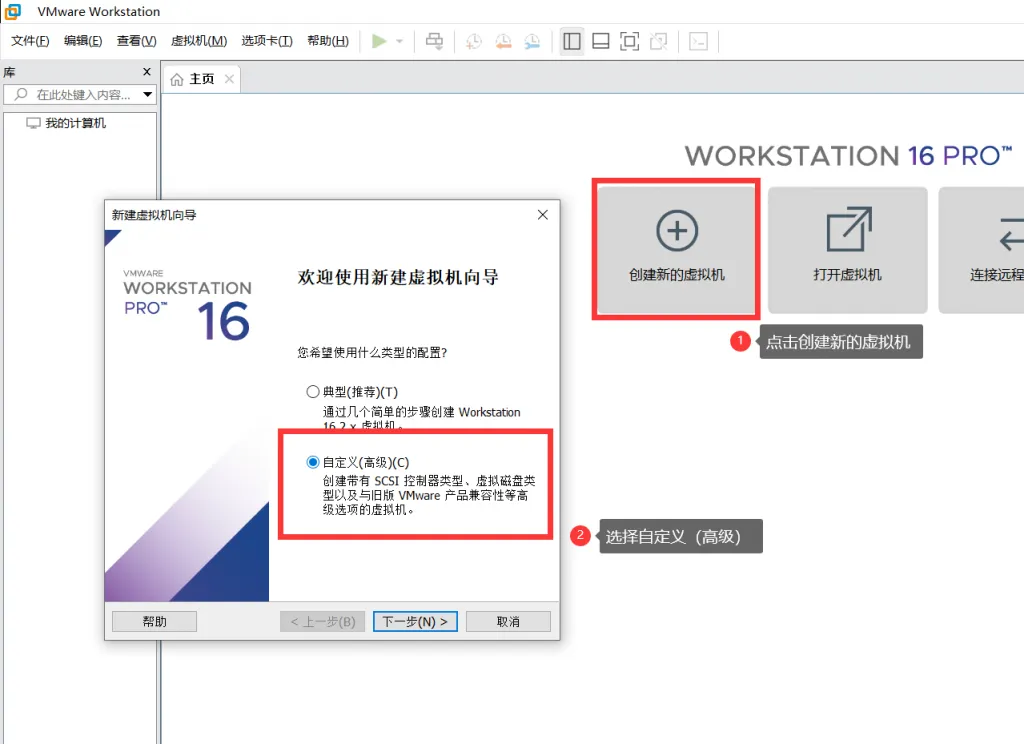Open the 文件(F) menu
The height and width of the screenshot is (744, 1024).
[30, 41]
